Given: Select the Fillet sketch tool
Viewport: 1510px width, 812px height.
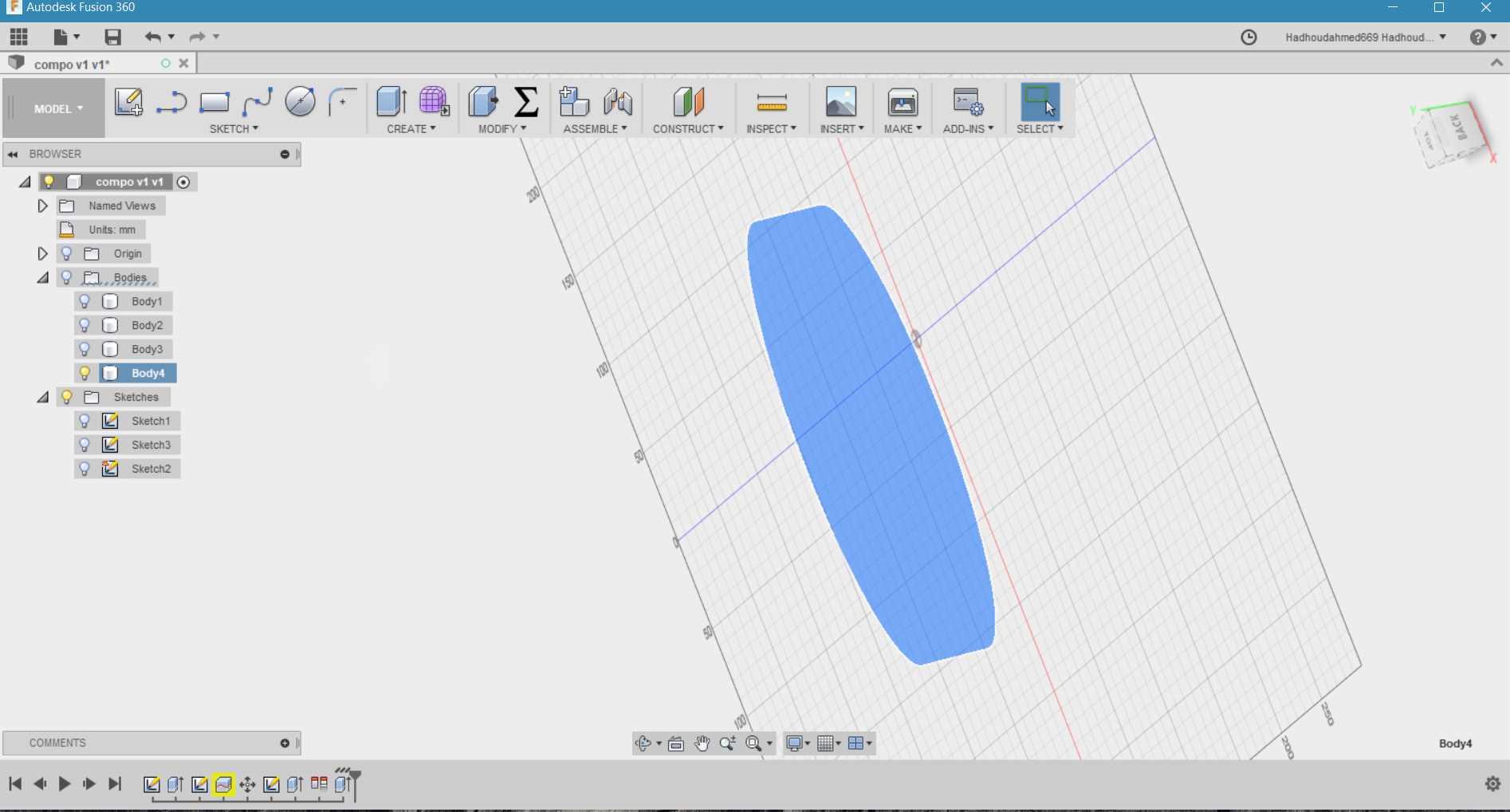Looking at the screenshot, I should (342, 102).
